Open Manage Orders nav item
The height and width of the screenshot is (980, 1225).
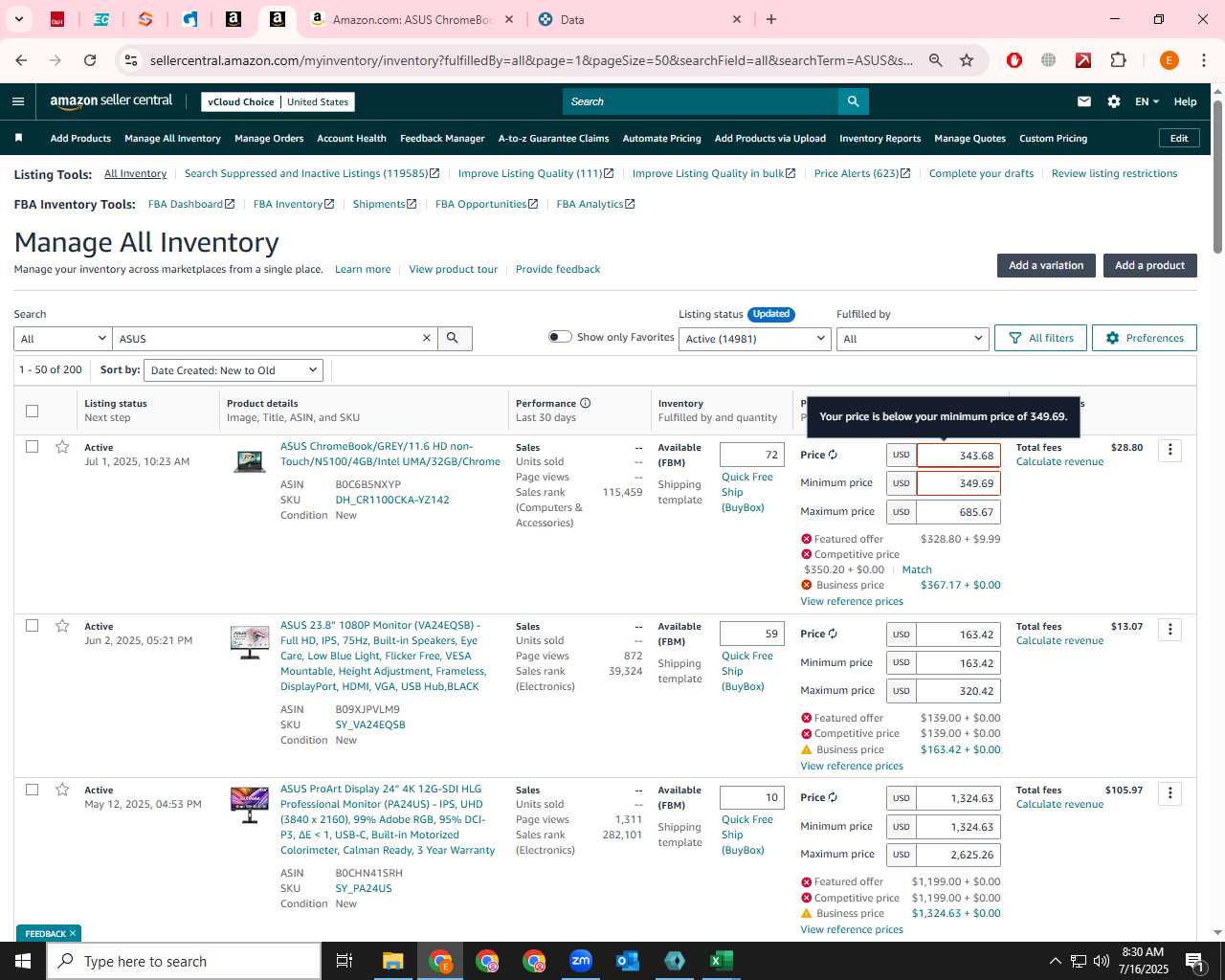(269, 138)
